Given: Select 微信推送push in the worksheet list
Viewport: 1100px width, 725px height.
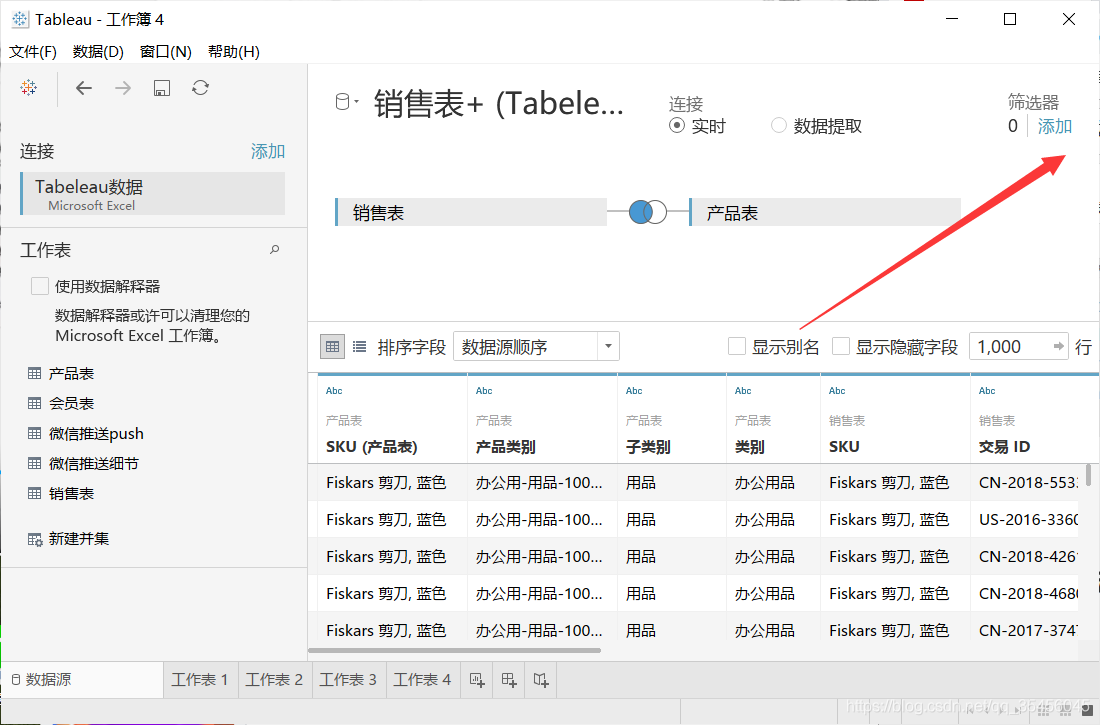Looking at the screenshot, I should (96, 434).
